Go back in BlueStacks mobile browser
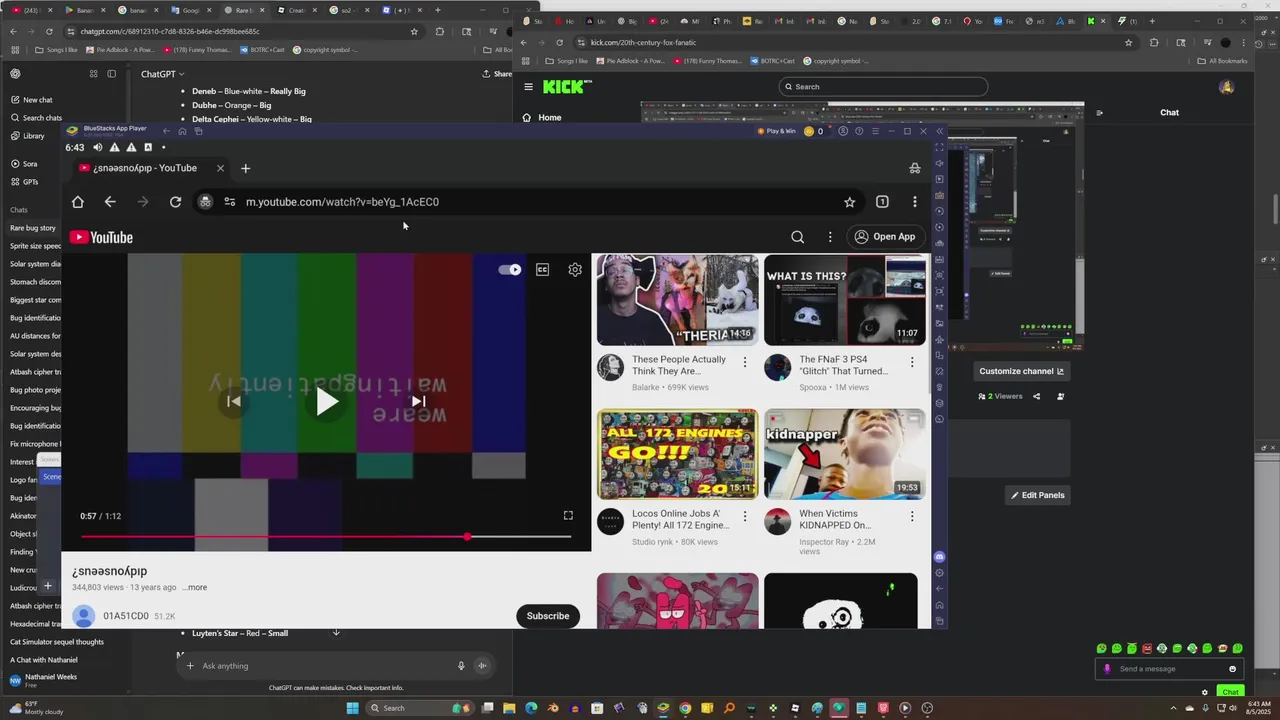The image size is (1280, 720). click(x=110, y=202)
